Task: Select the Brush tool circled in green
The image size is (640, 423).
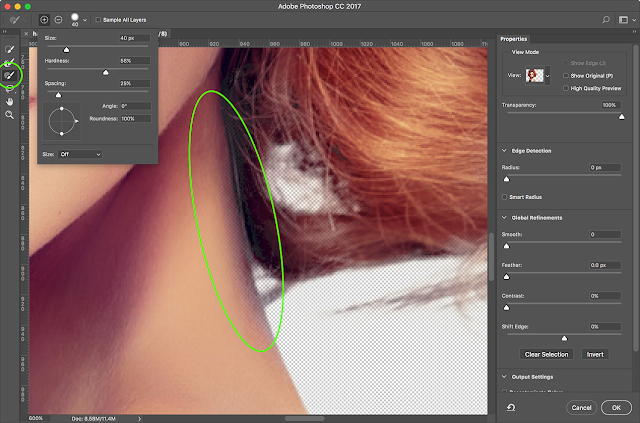Action: click(9, 75)
